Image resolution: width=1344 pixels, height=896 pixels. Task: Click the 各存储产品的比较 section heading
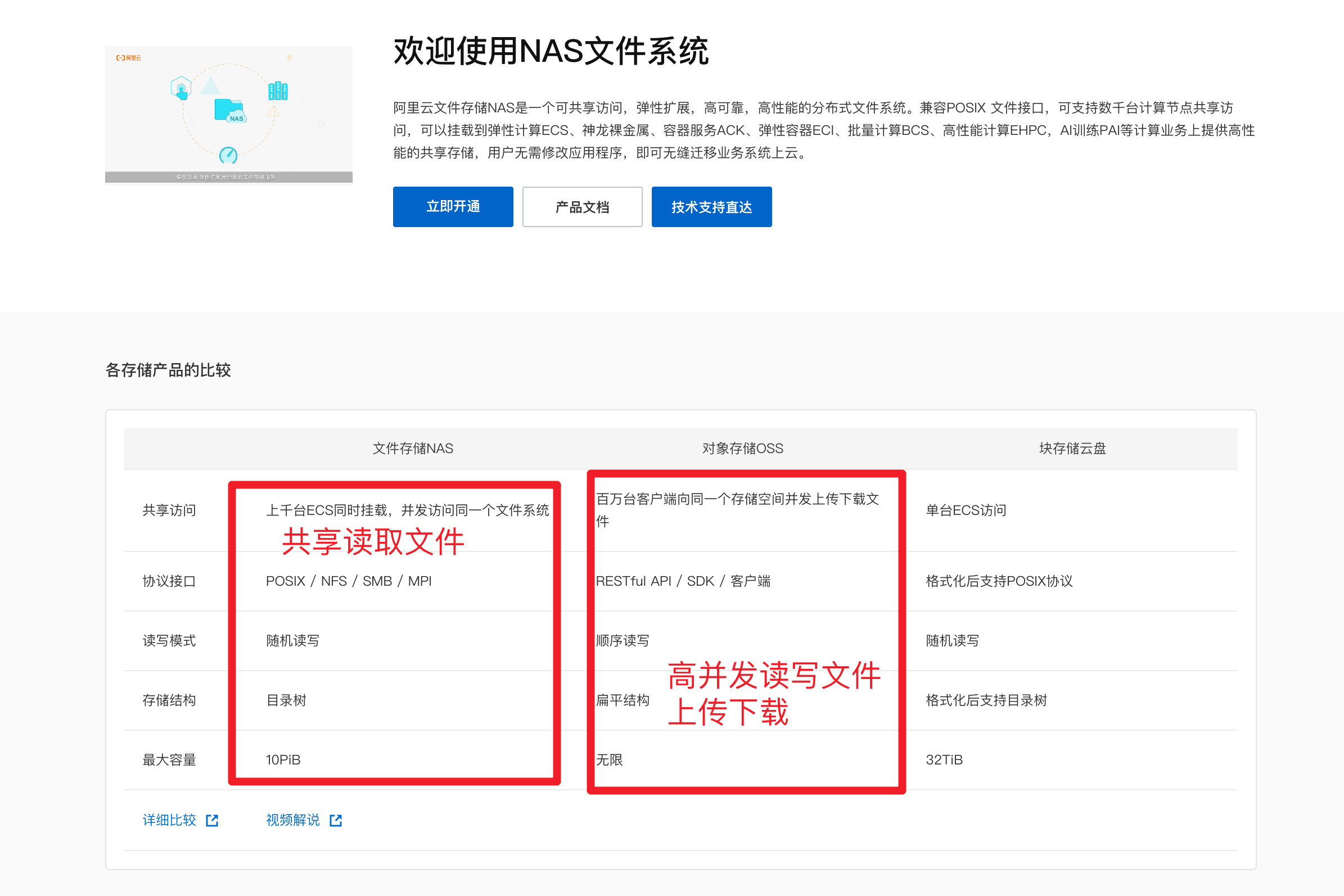(168, 370)
